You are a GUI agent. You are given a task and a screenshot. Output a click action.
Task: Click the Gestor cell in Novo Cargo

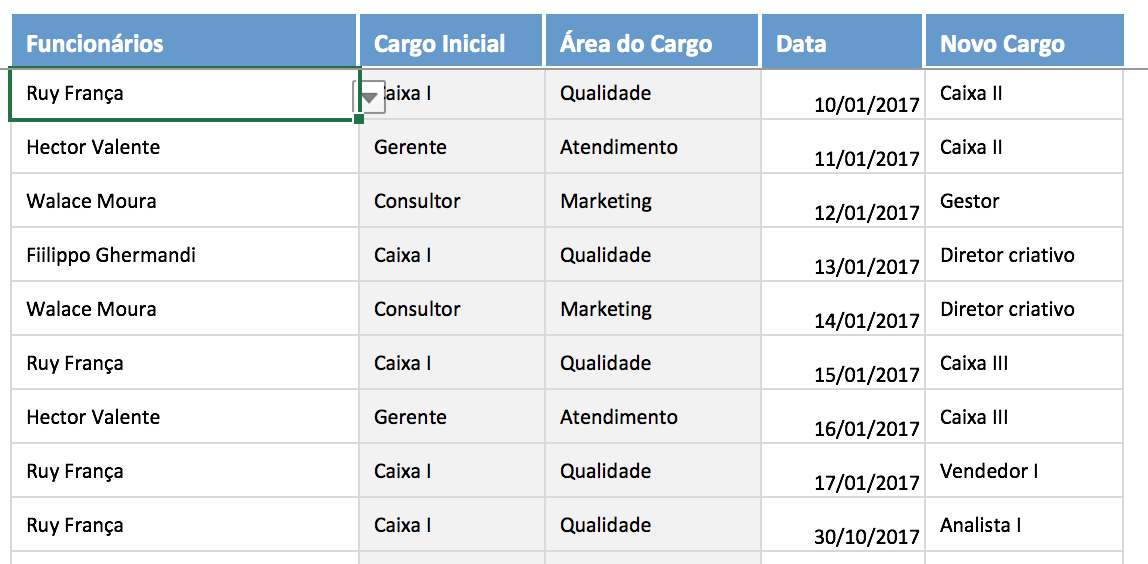[x=1023, y=202]
